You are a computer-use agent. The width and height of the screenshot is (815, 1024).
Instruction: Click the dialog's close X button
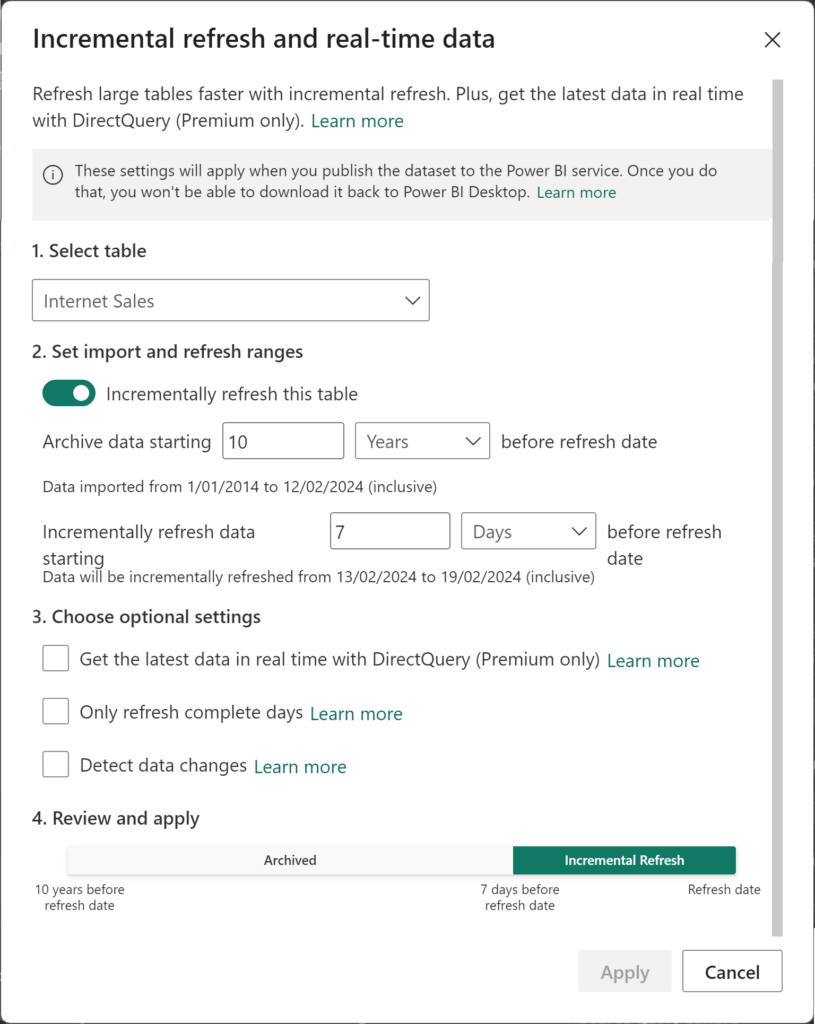coord(772,40)
